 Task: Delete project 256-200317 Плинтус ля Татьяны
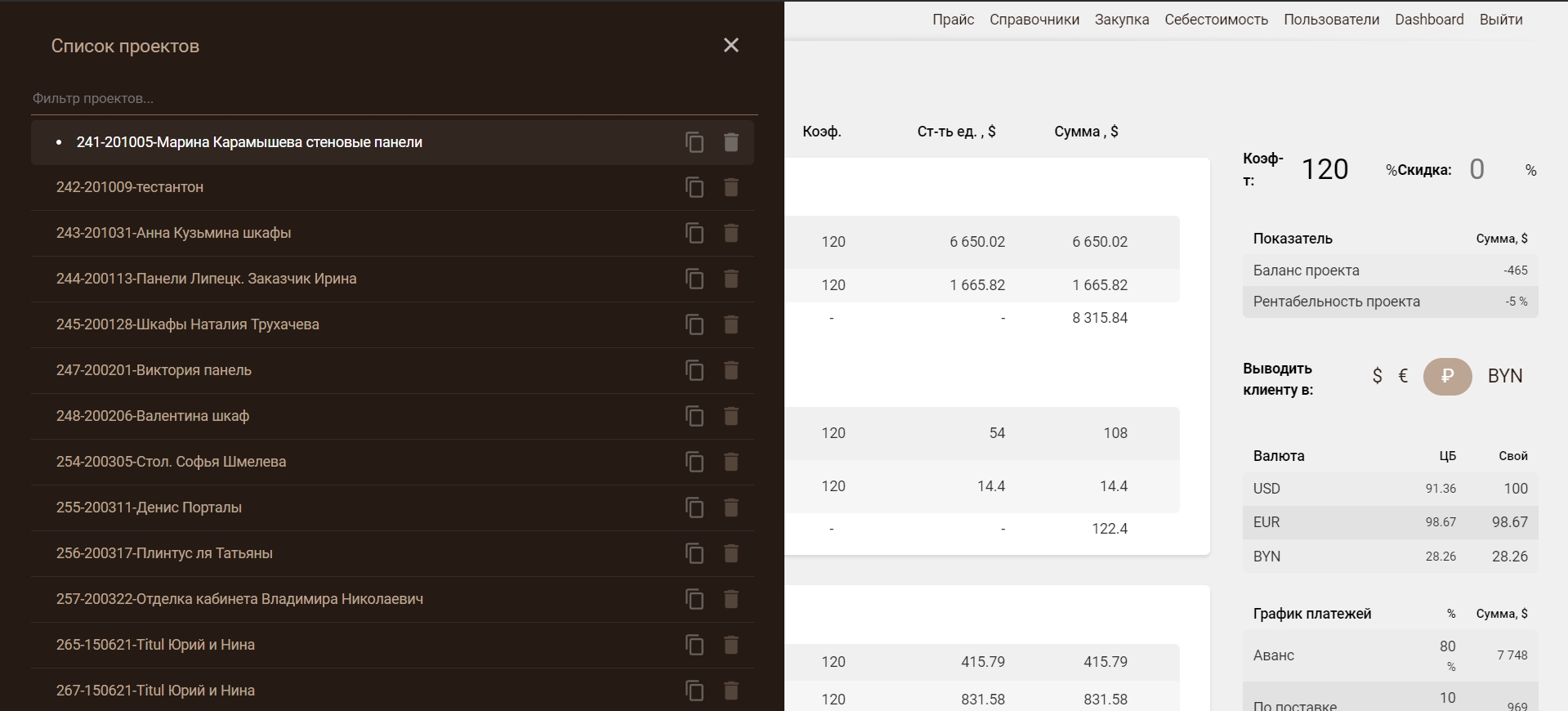[731, 554]
